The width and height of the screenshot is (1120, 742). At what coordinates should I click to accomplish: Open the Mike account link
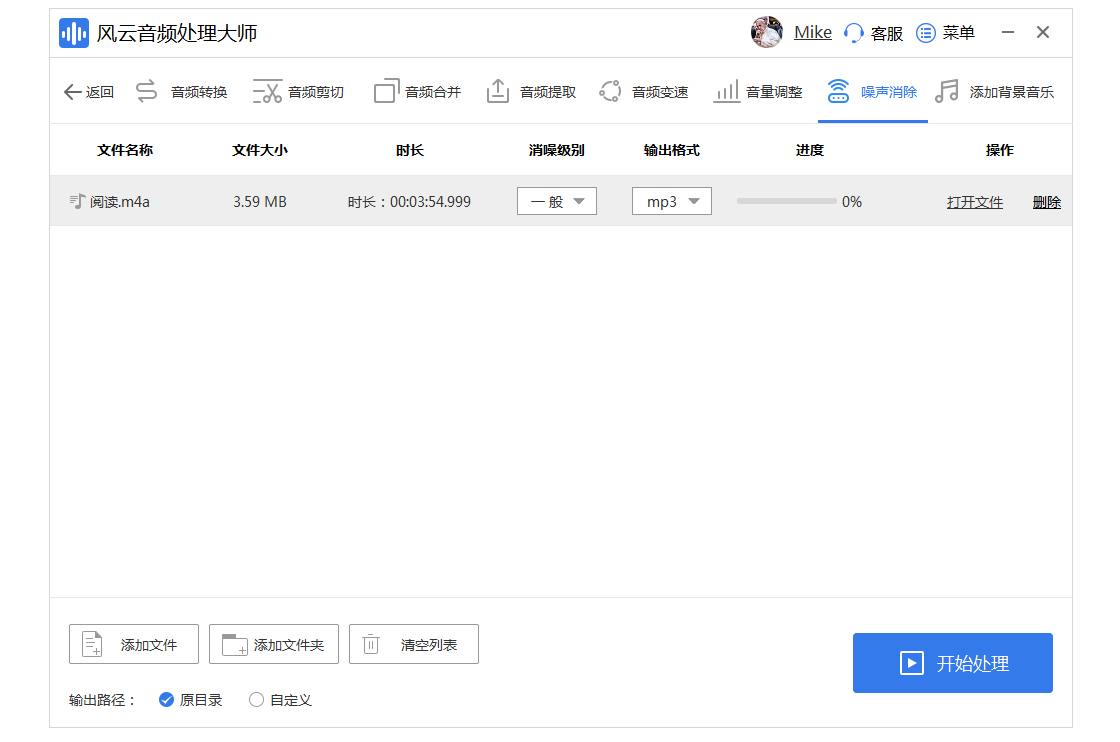pyautogui.click(x=813, y=32)
